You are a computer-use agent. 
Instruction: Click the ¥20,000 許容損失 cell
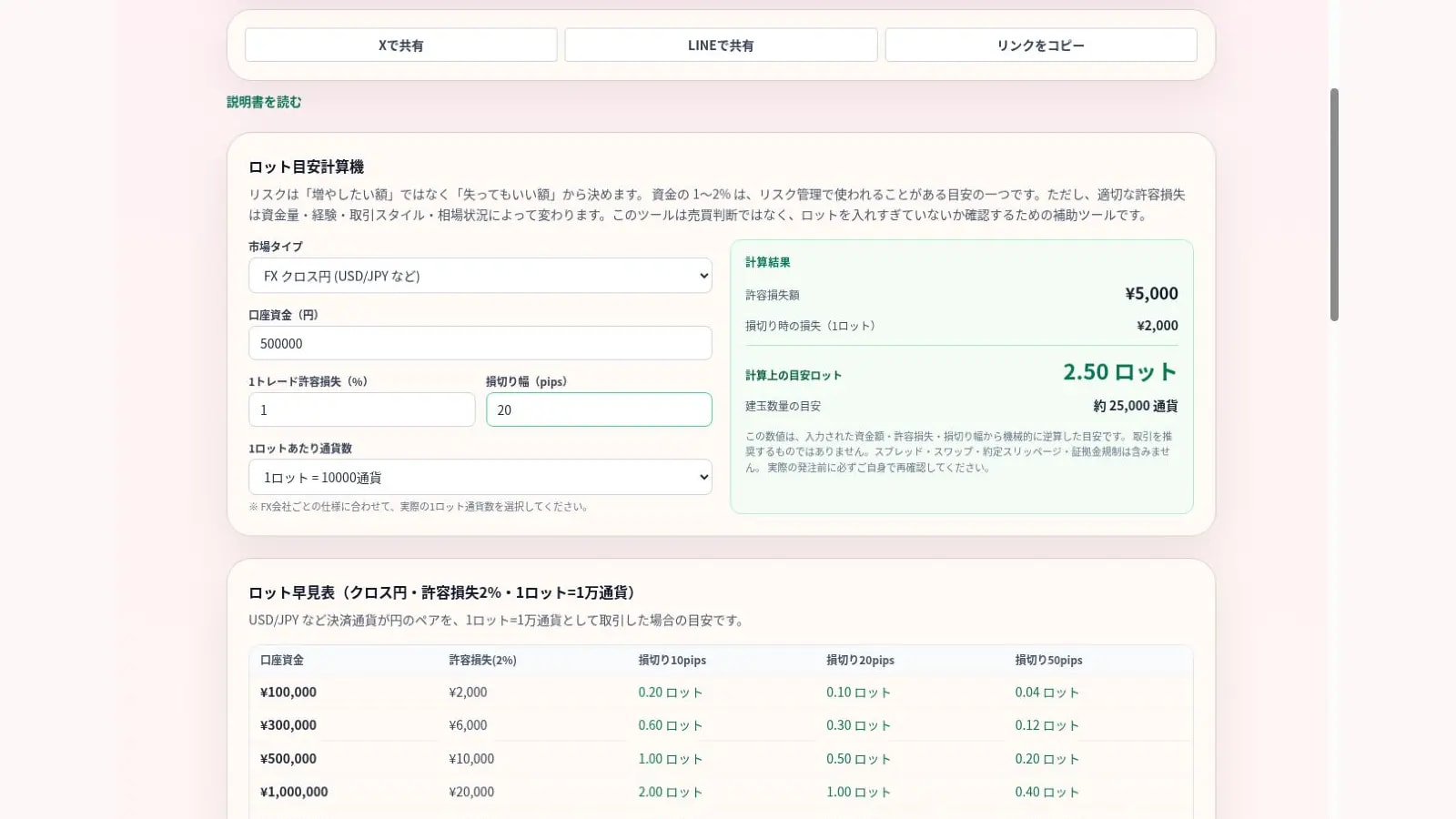pyautogui.click(x=471, y=792)
